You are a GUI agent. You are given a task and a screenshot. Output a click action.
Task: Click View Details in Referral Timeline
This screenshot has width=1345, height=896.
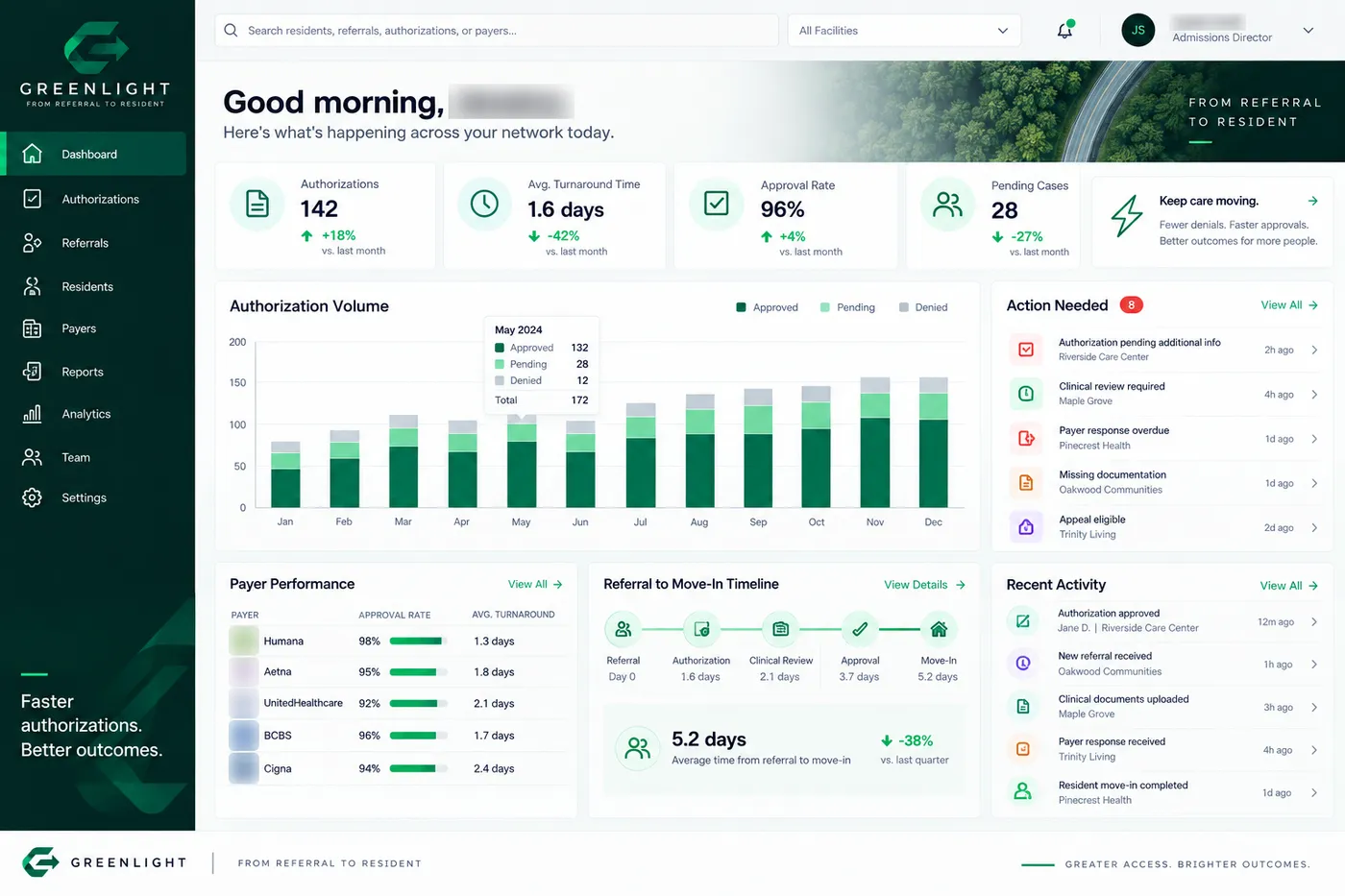pyautogui.click(x=924, y=584)
